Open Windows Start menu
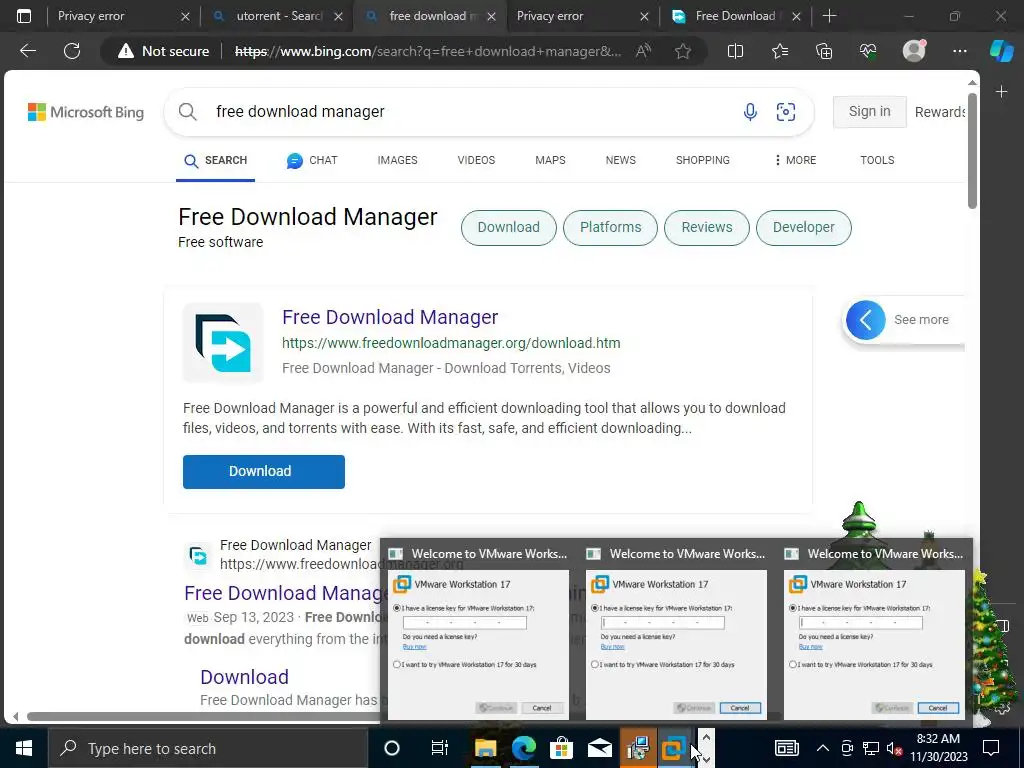Image resolution: width=1024 pixels, height=768 pixels. point(24,748)
